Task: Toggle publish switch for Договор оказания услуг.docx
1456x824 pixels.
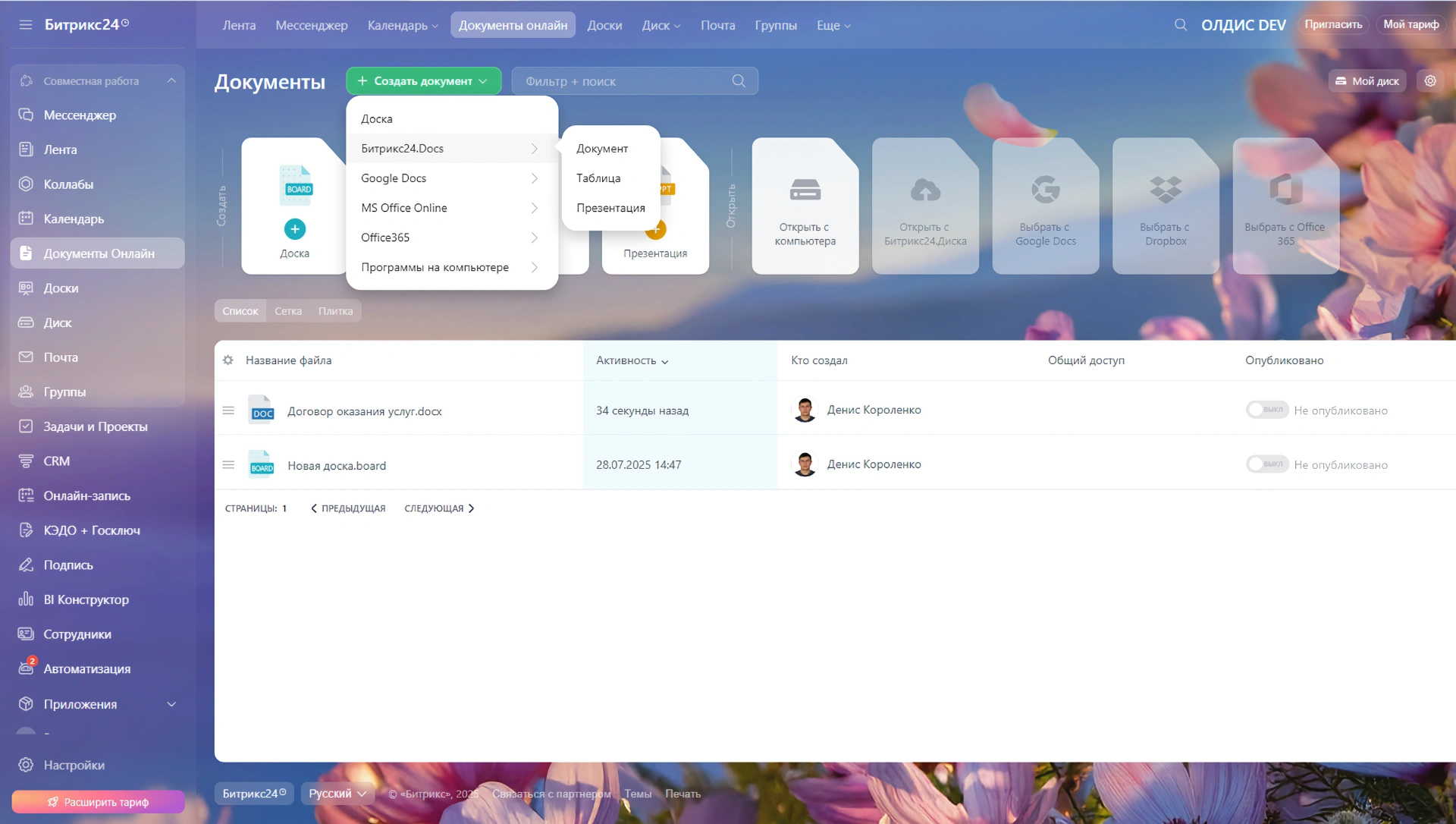Action: tap(1266, 410)
